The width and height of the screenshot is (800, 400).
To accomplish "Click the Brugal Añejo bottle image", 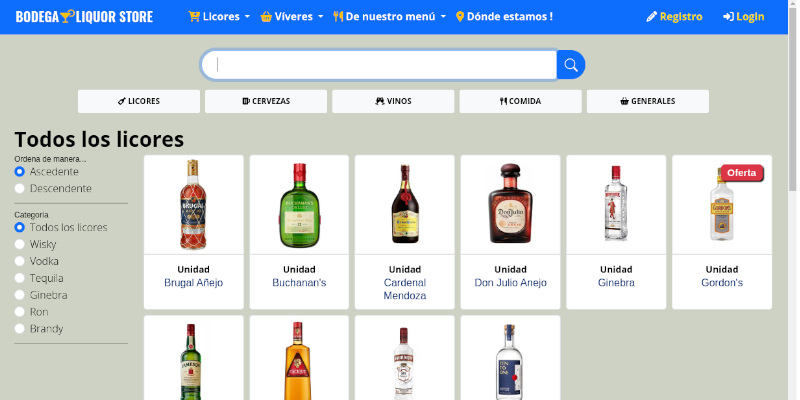I will click(x=193, y=204).
